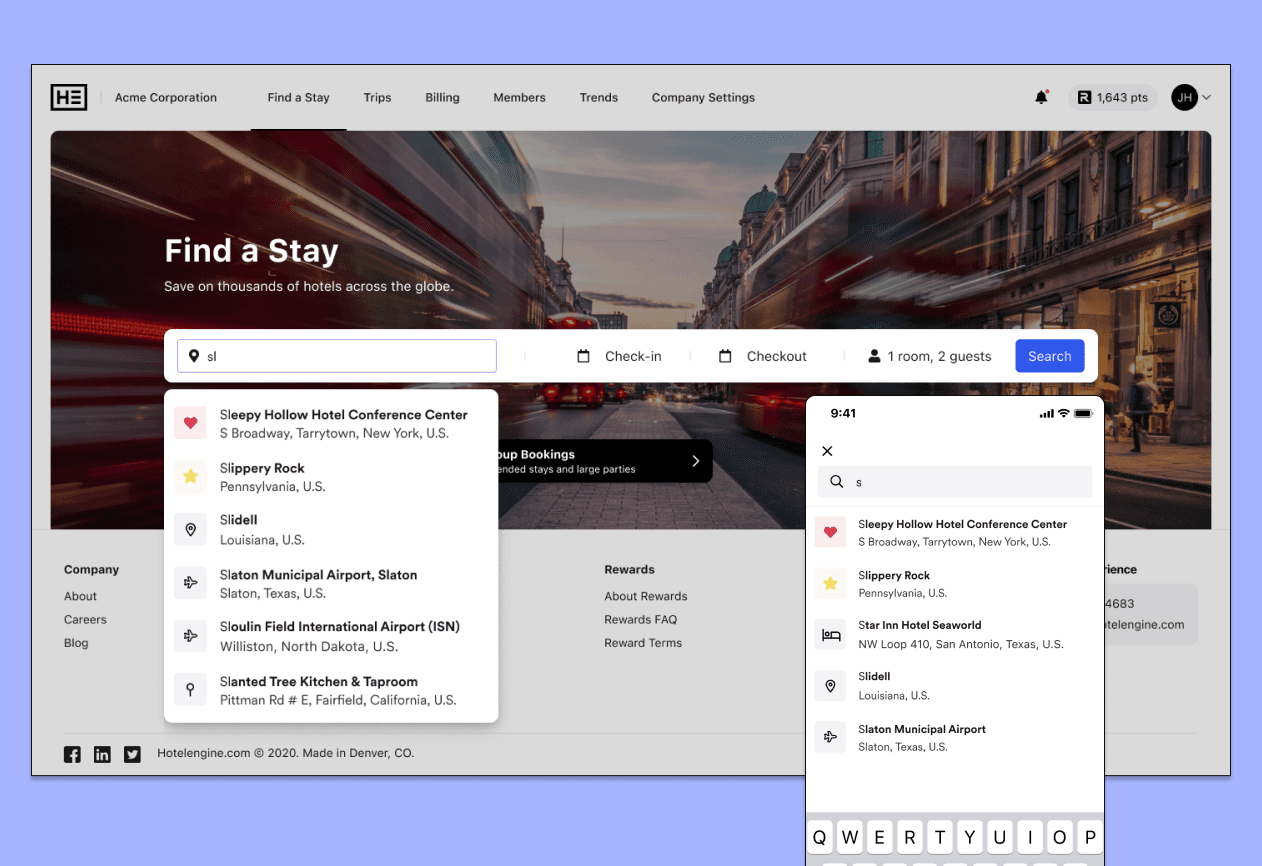Tap the T key on mobile keyboard
1262x866 pixels.
pyautogui.click(x=940, y=837)
